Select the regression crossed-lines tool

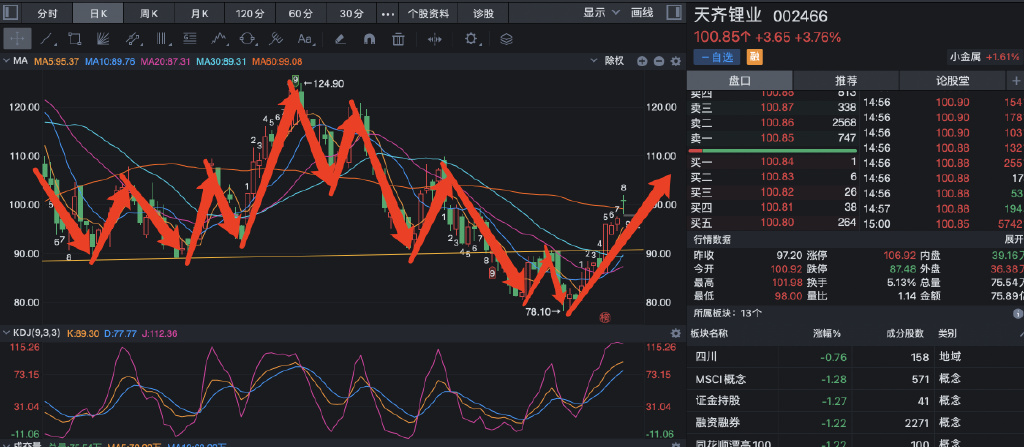point(276,39)
